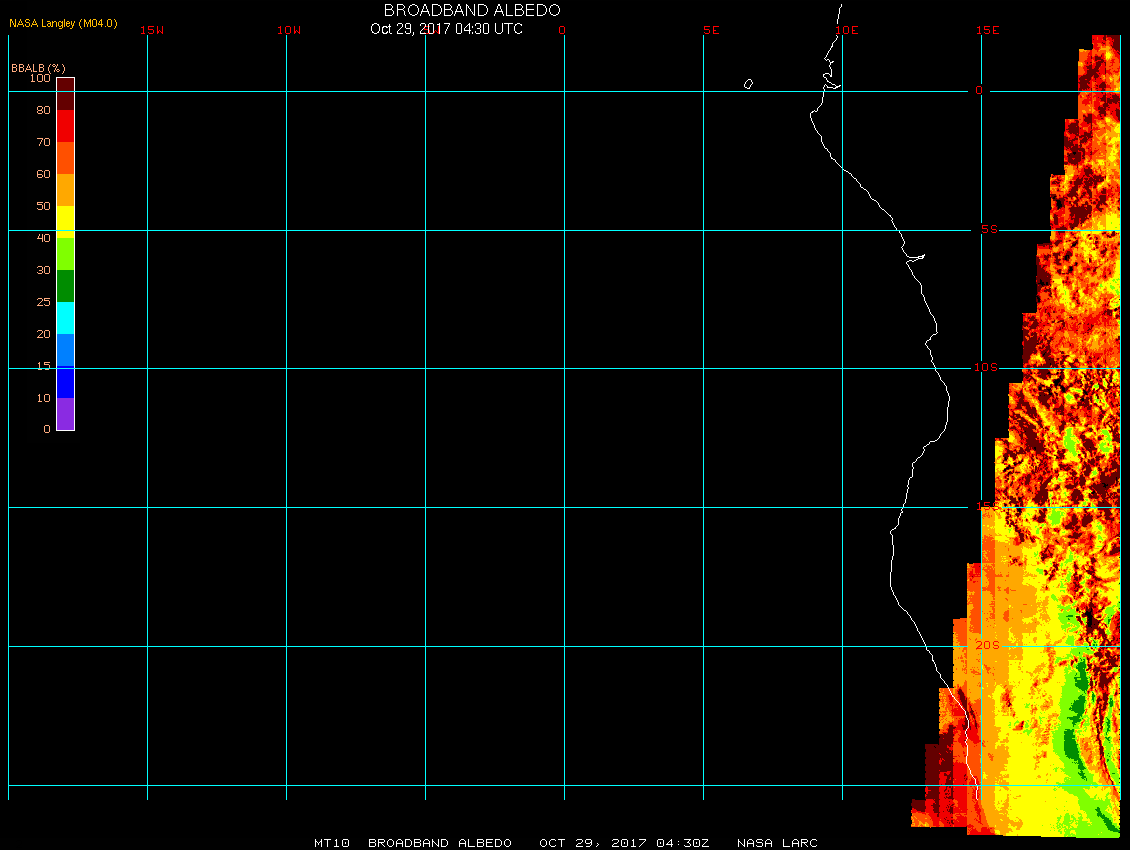
Task: Click the BROADBAND ALBEDO title text
Action: pos(472,10)
